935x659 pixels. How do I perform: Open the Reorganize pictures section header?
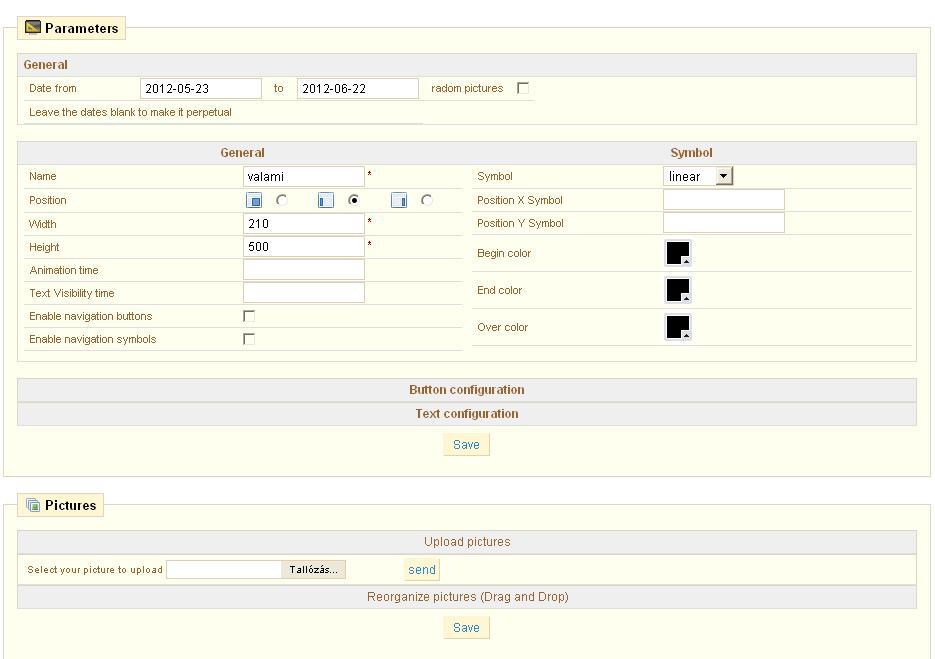click(466, 597)
